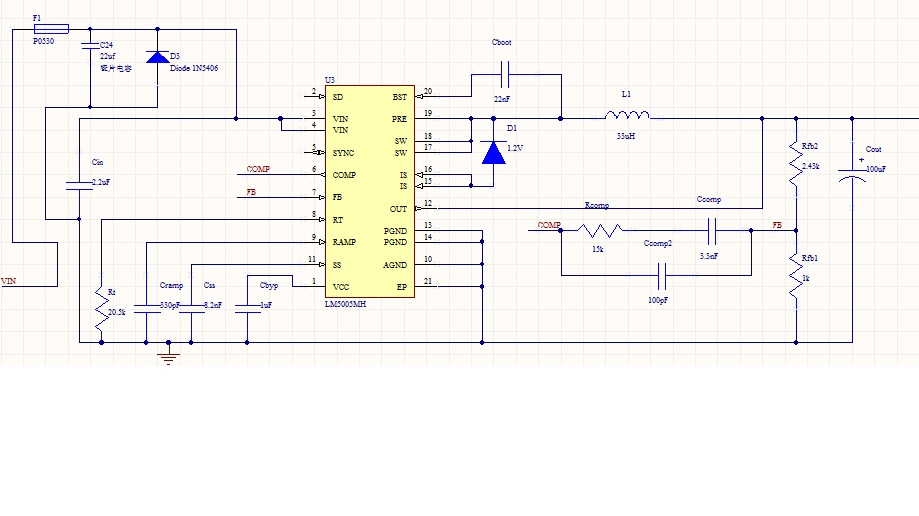Click the OUT pin label on U3
The height and width of the screenshot is (516, 919).
click(x=399, y=209)
